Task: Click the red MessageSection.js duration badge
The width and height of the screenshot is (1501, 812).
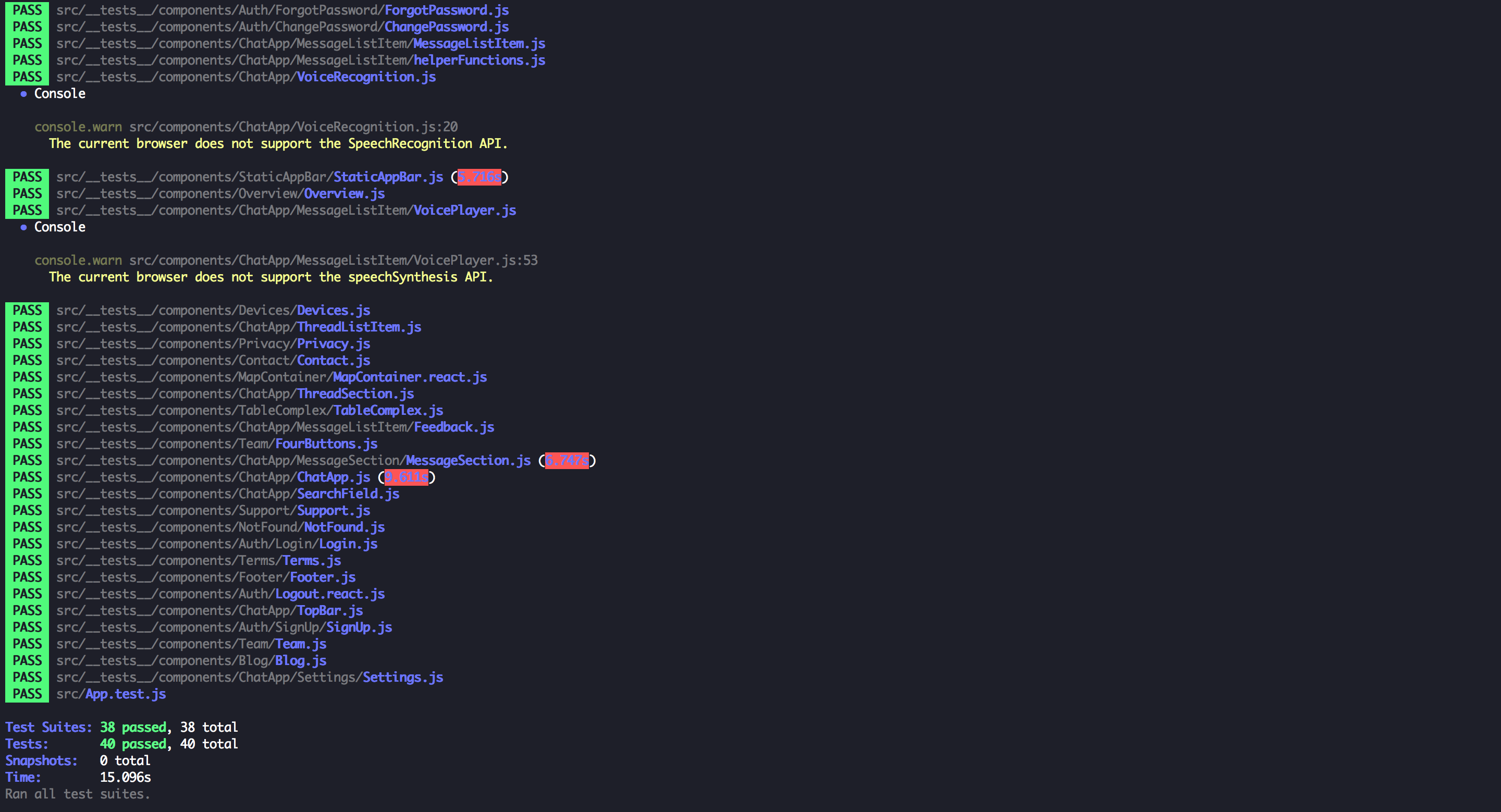Action: pos(567,461)
